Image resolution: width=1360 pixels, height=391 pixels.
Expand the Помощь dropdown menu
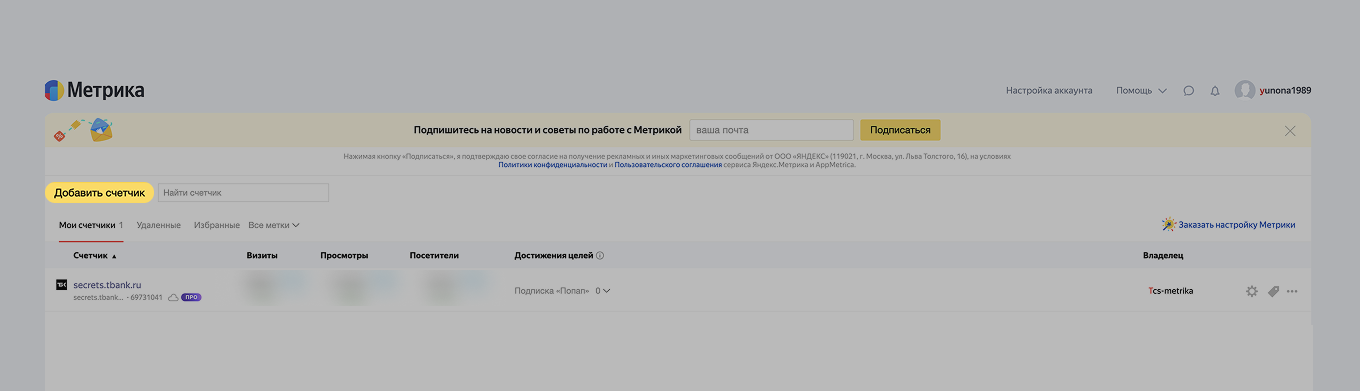coord(1141,90)
